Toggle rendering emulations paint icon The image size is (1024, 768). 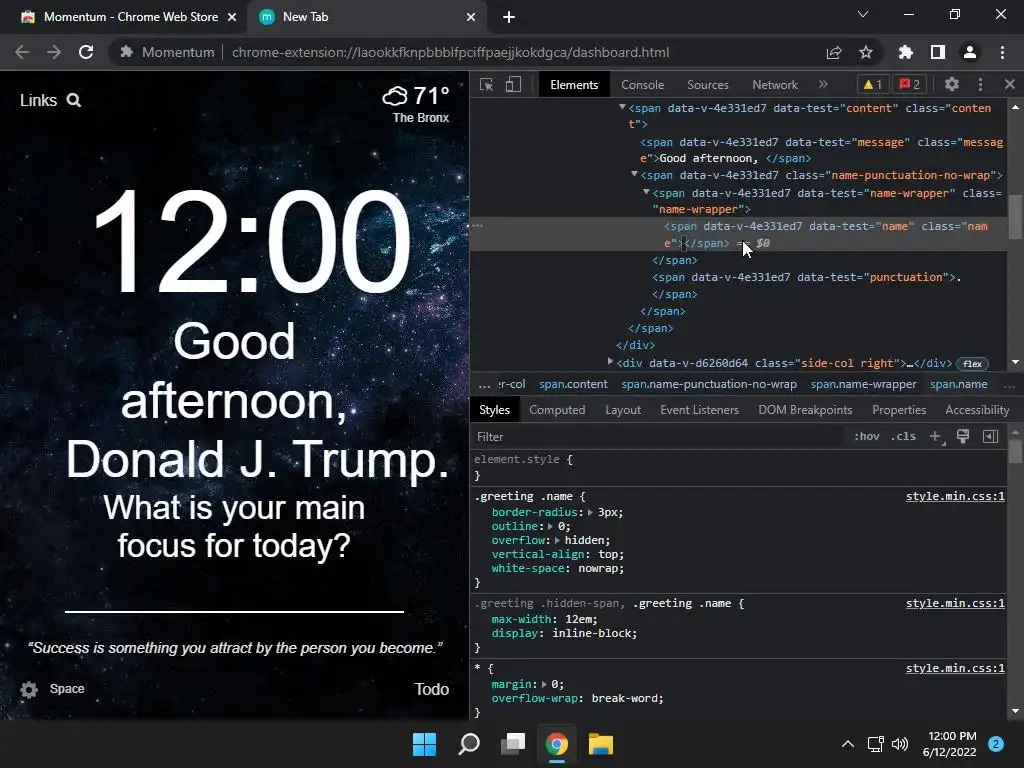coord(963,436)
